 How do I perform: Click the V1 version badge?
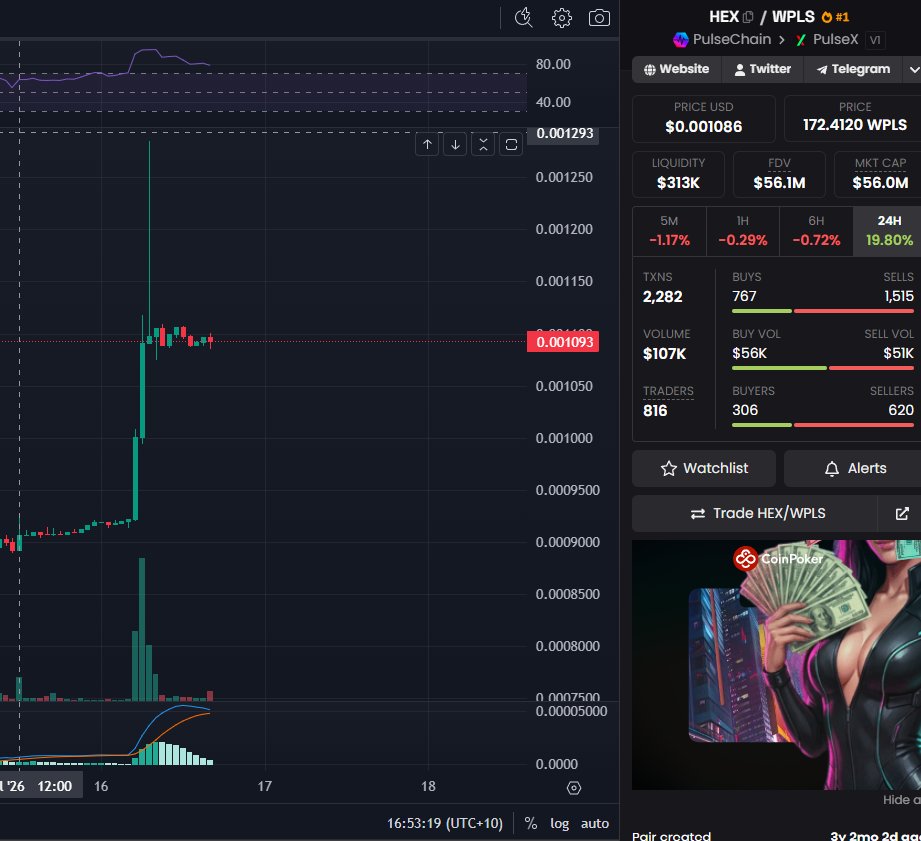(x=875, y=40)
